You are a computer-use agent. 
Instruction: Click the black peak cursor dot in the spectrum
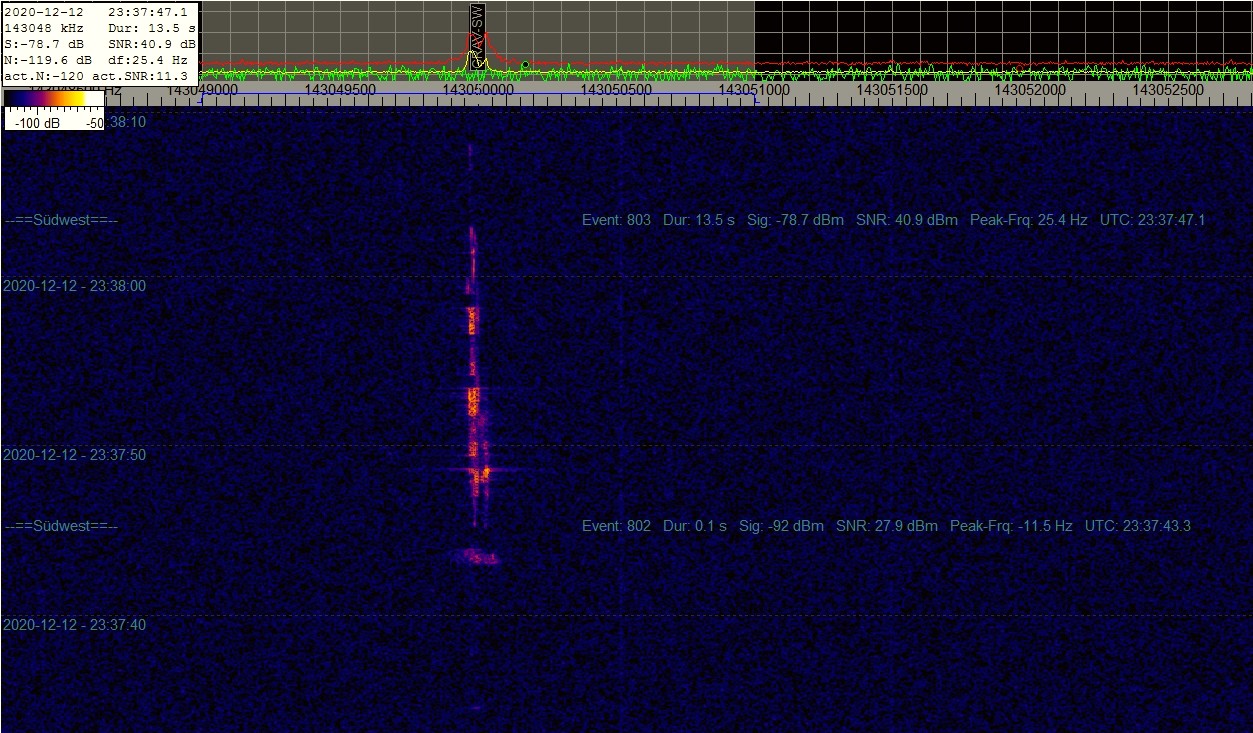click(525, 65)
